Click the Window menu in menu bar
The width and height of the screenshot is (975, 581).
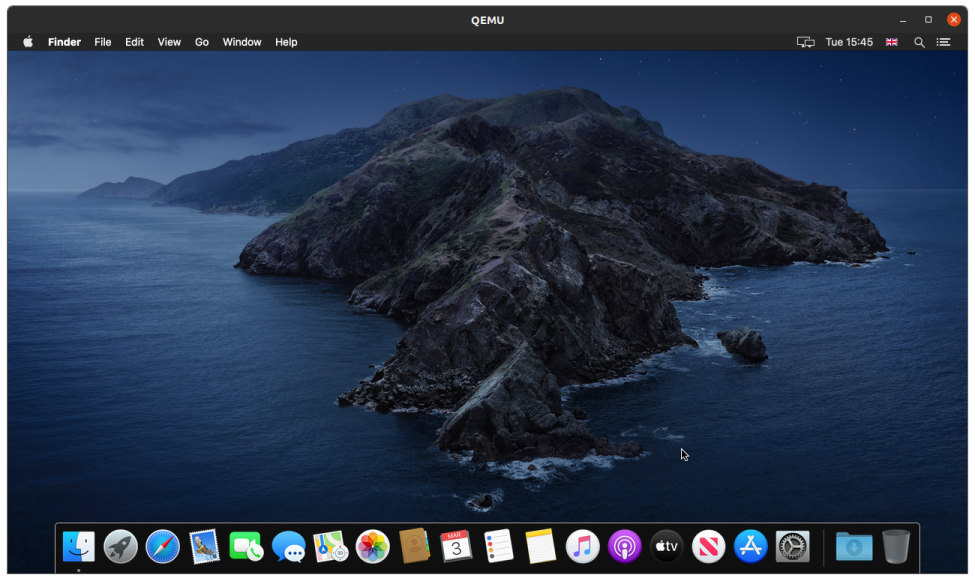coord(241,42)
